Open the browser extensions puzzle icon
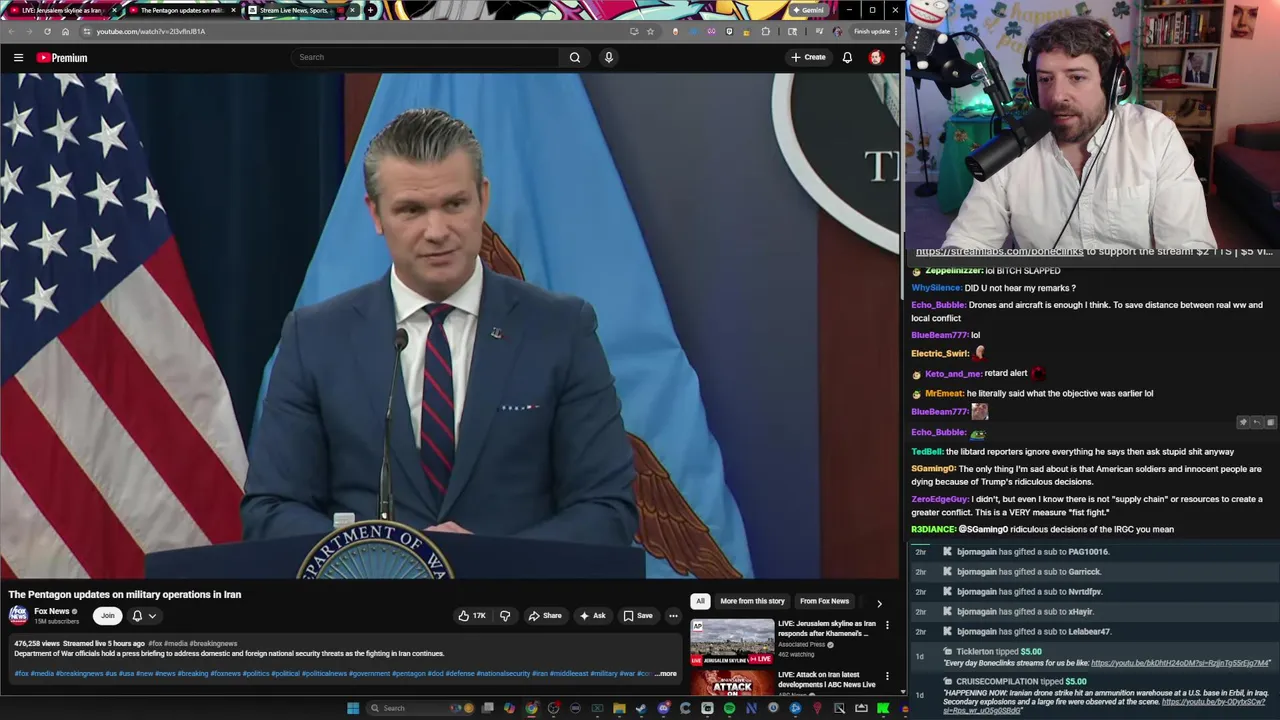This screenshot has width=1280, height=720. tap(766, 31)
